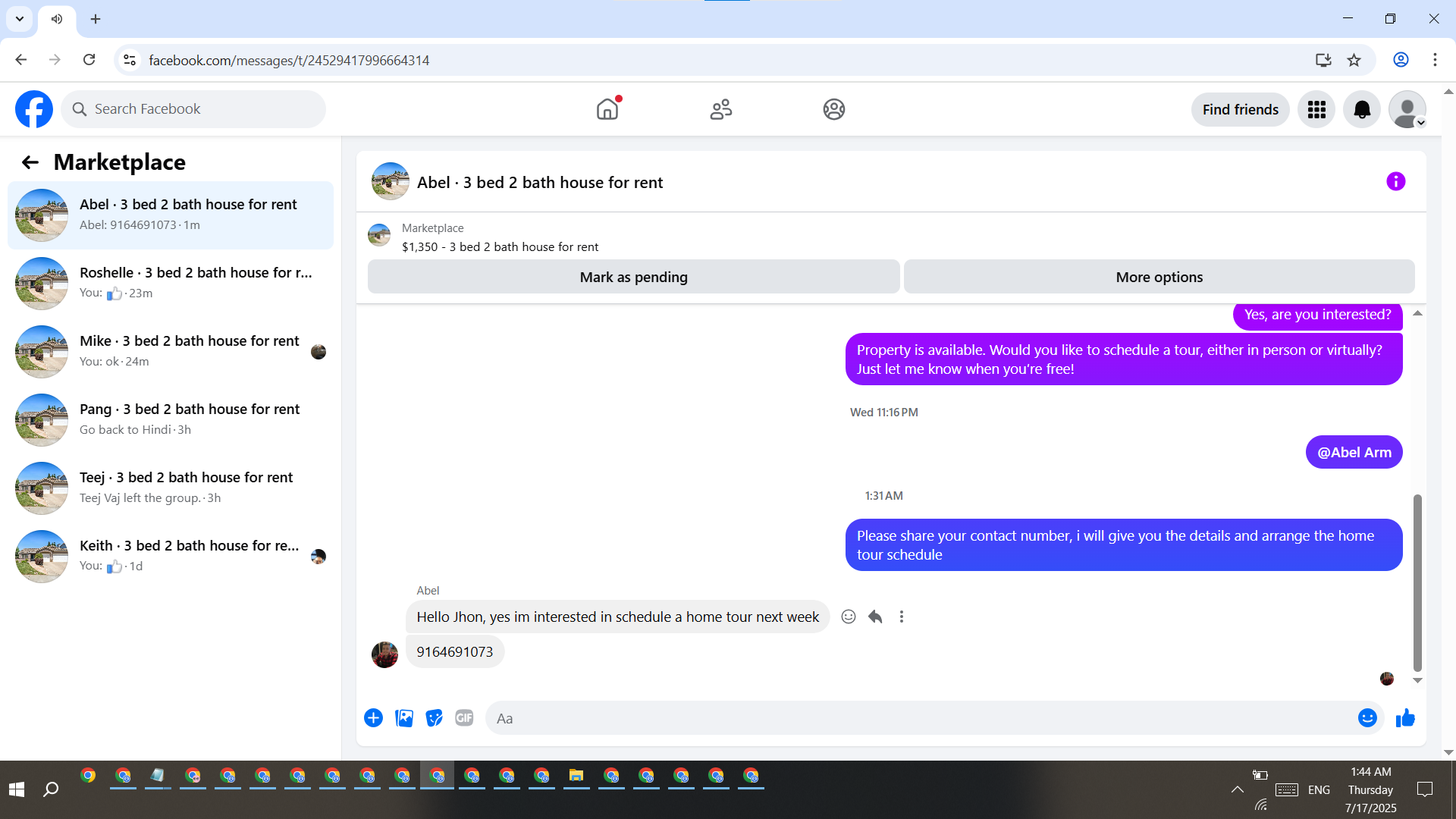The image size is (1456, 819).
Task: Open File Explorer from the taskbar
Action: [576, 776]
